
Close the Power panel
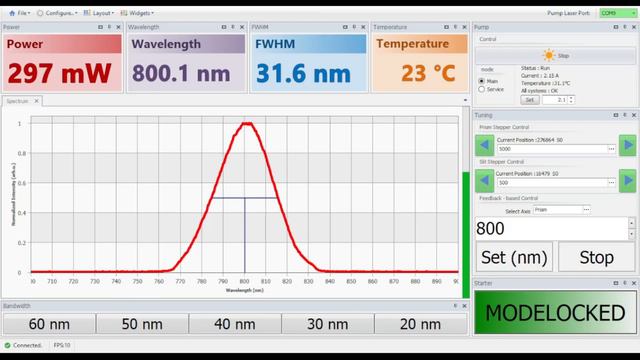(x=118, y=27)
